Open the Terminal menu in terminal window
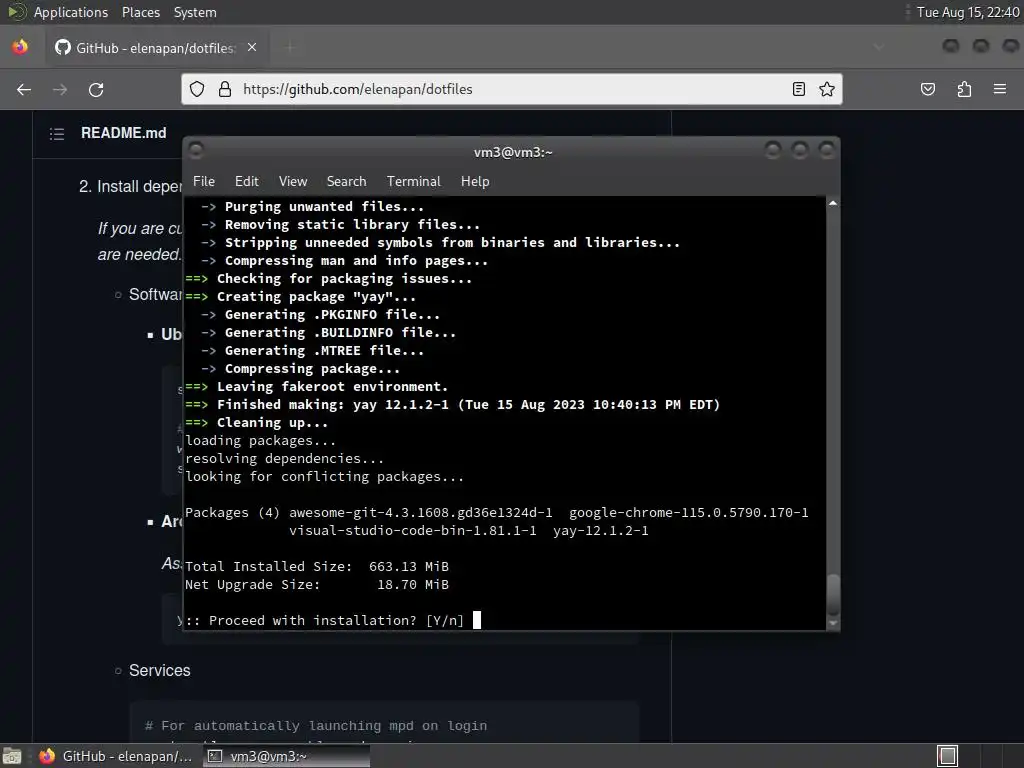Image resolution: width=1024 pixels, height=768 pixels. coord(413,182)
